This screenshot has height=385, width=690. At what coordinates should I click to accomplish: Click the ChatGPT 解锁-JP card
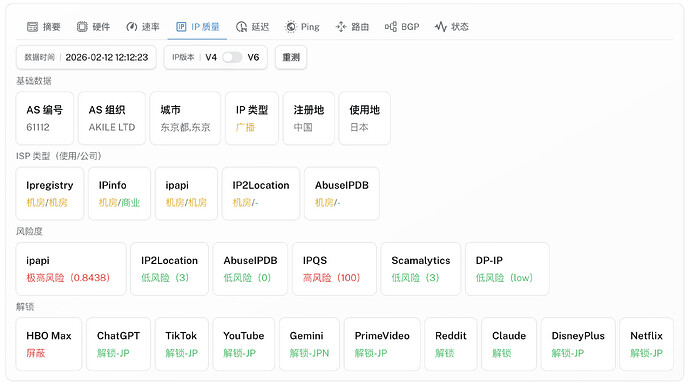[118, 344]
